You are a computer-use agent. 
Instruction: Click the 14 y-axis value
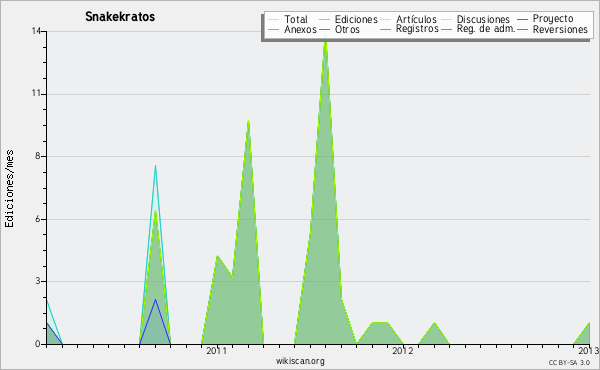tap(36, 31)
